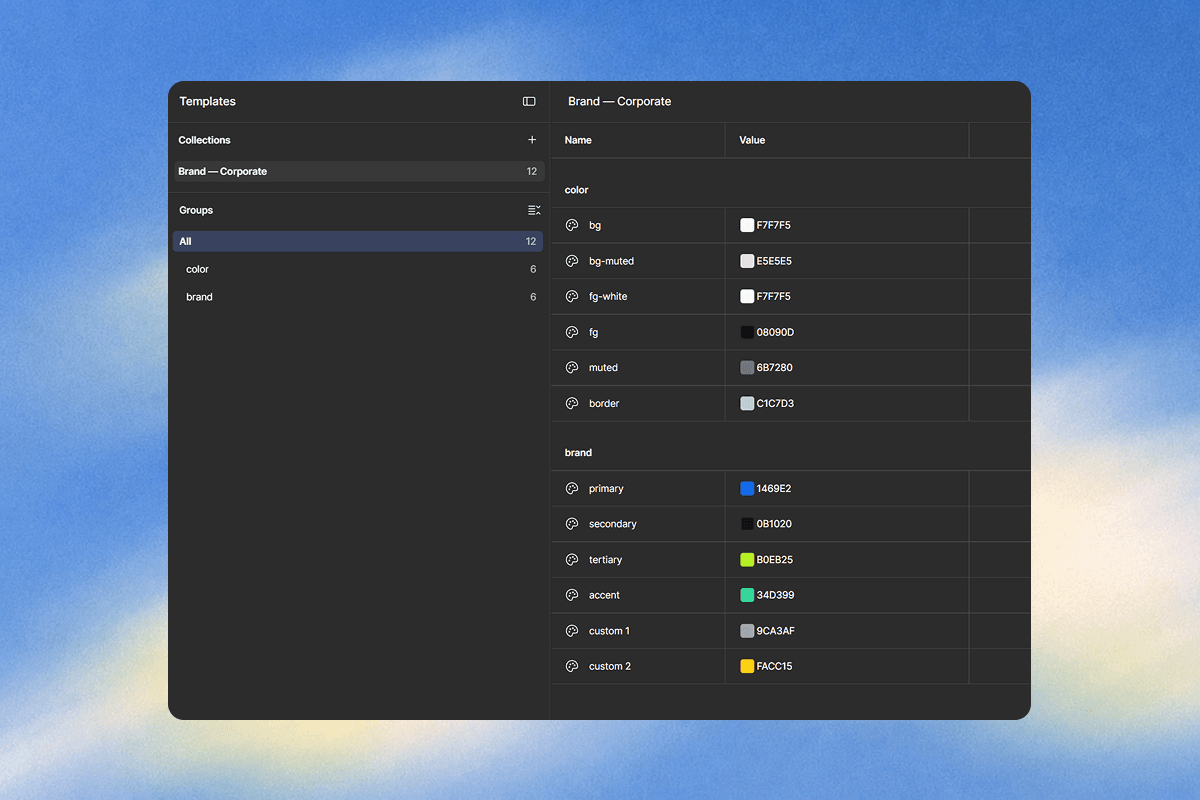Image resolution: width=1200 pixels, height=800 pixels.
Task: Click the palette icon for tertiary
Action: coord(572,559)
